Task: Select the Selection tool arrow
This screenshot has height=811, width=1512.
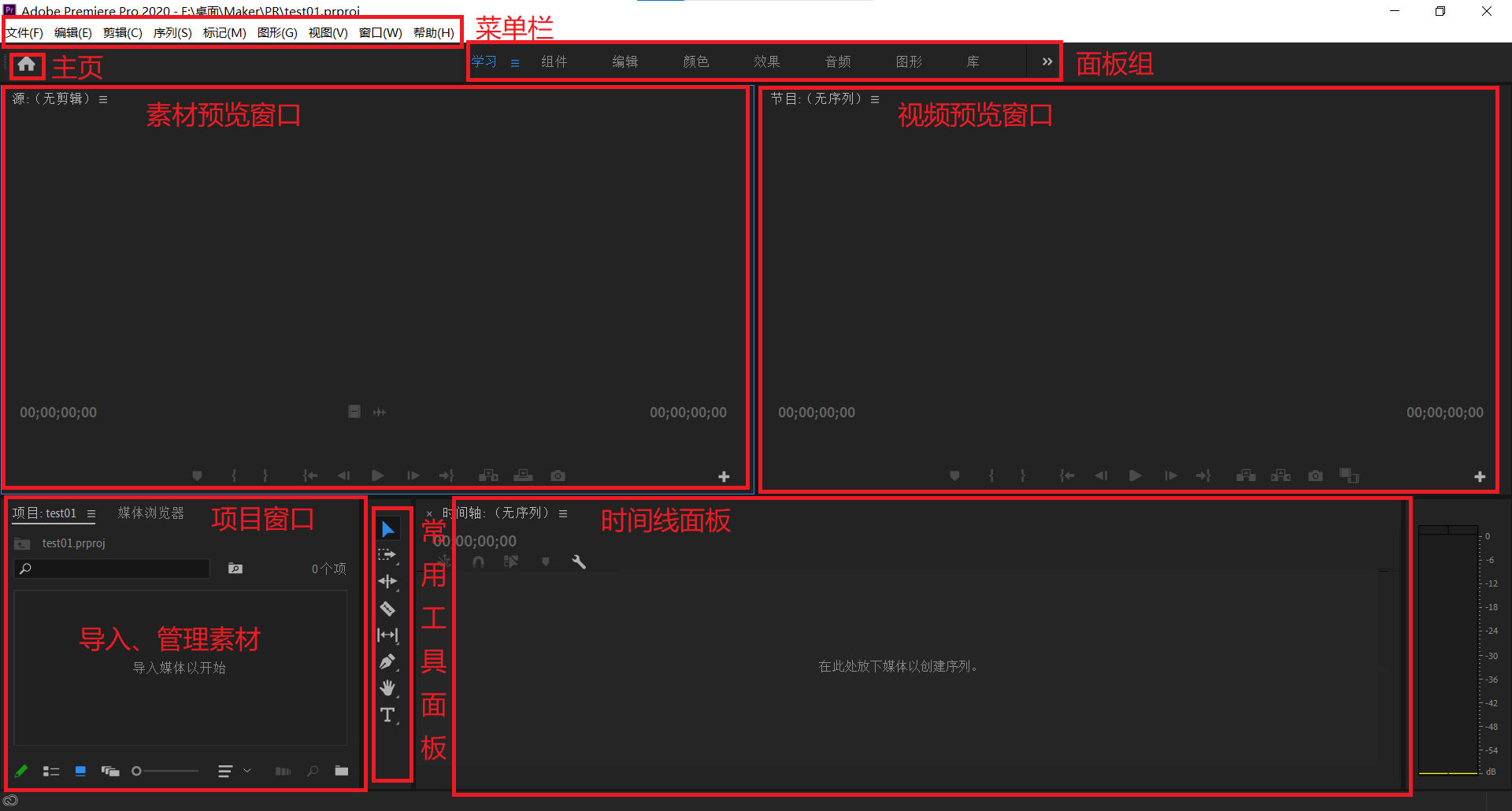Action: [x=387, y=529]
